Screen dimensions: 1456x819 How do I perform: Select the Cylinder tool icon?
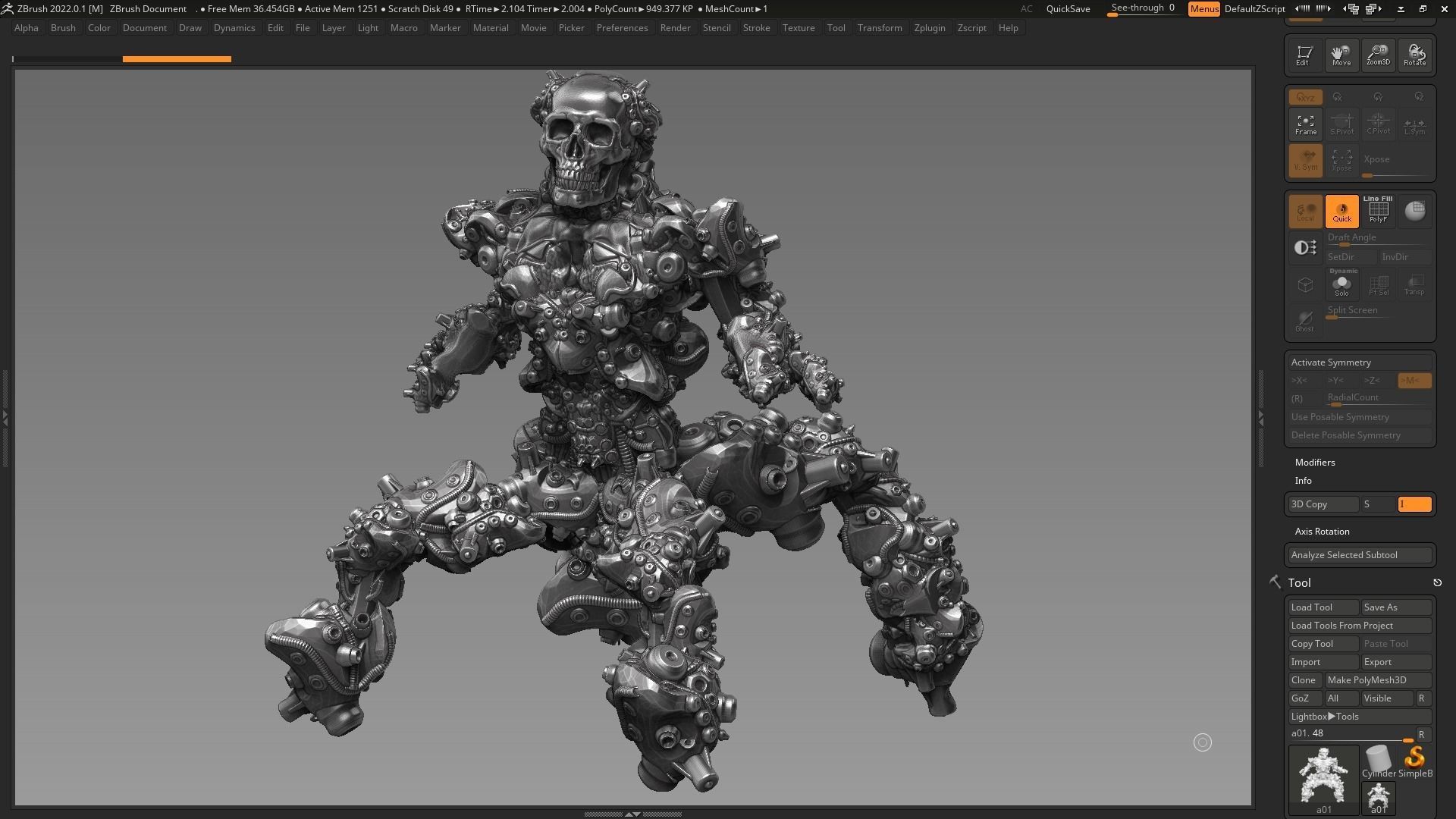[x=1378, y=761]
